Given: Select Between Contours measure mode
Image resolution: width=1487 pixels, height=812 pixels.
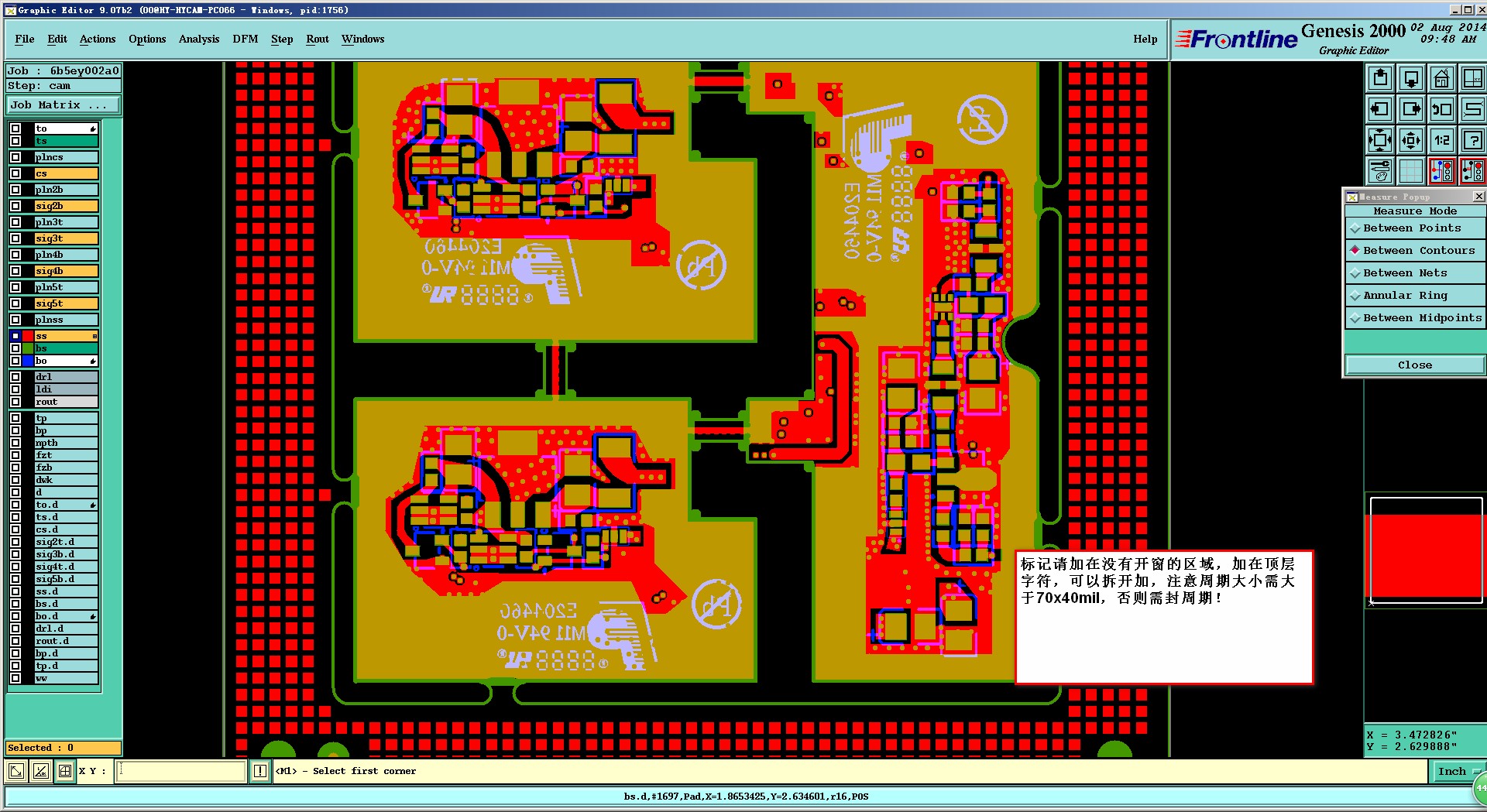Looking at the screenshot, I should 1415,251.
